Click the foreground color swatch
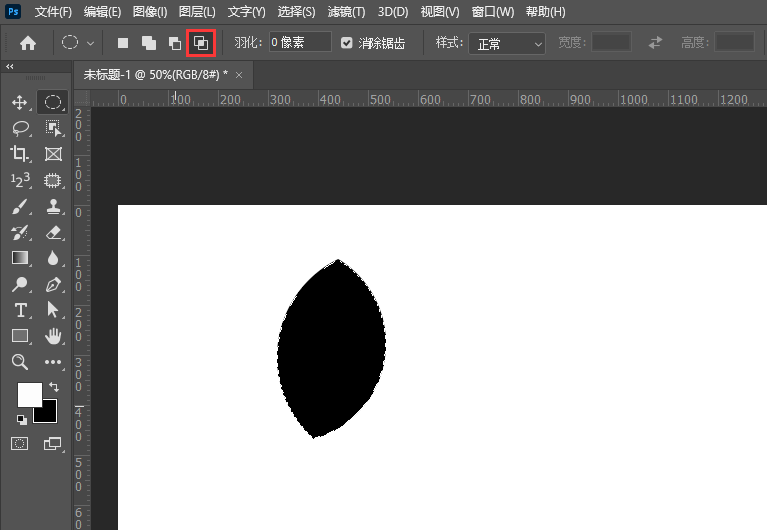This screenshot has width=767, height=530. [x=29, y=394]
